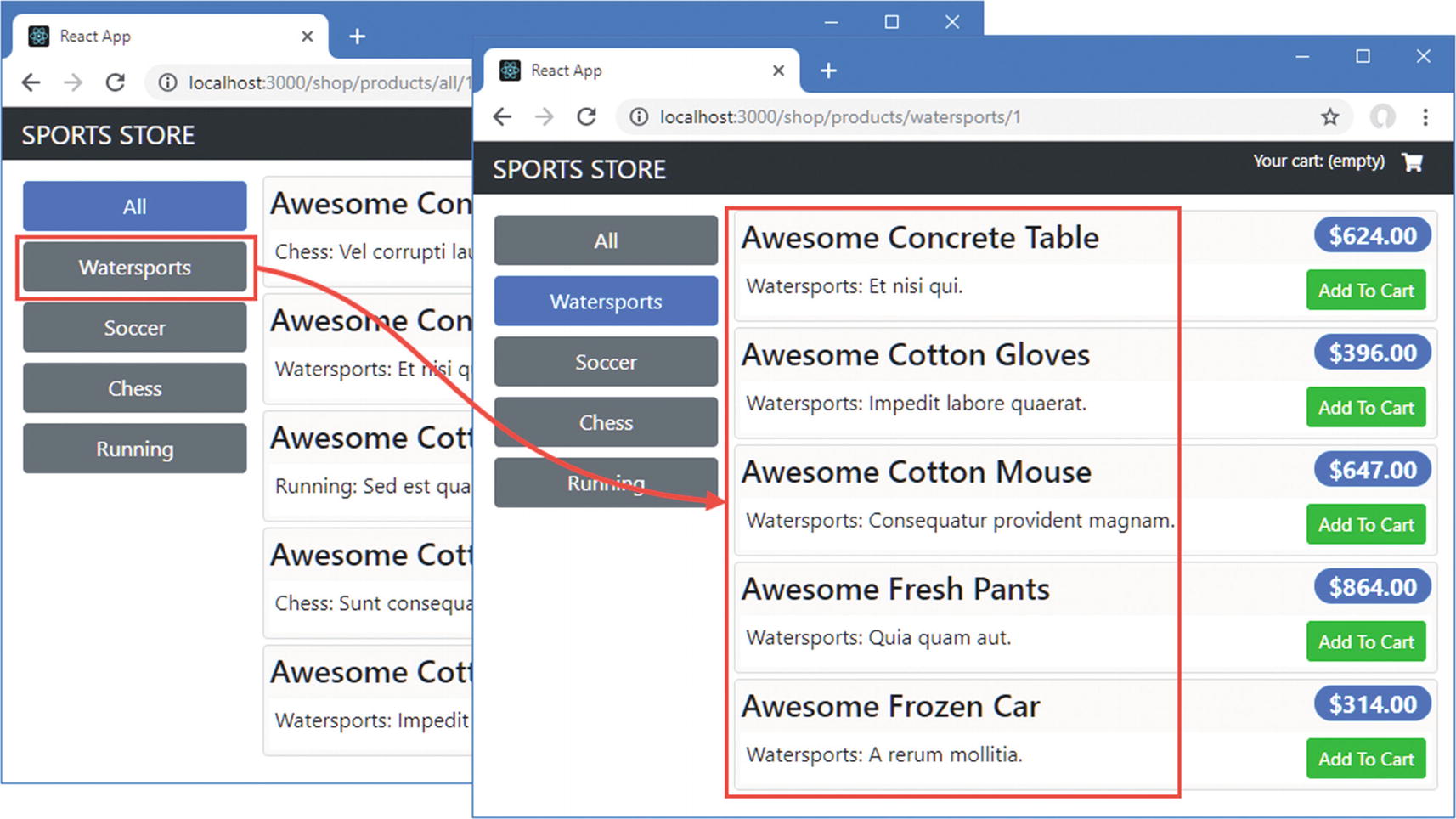Open the user profile avatar icon
The image size is (1456, 819).
1382,117
